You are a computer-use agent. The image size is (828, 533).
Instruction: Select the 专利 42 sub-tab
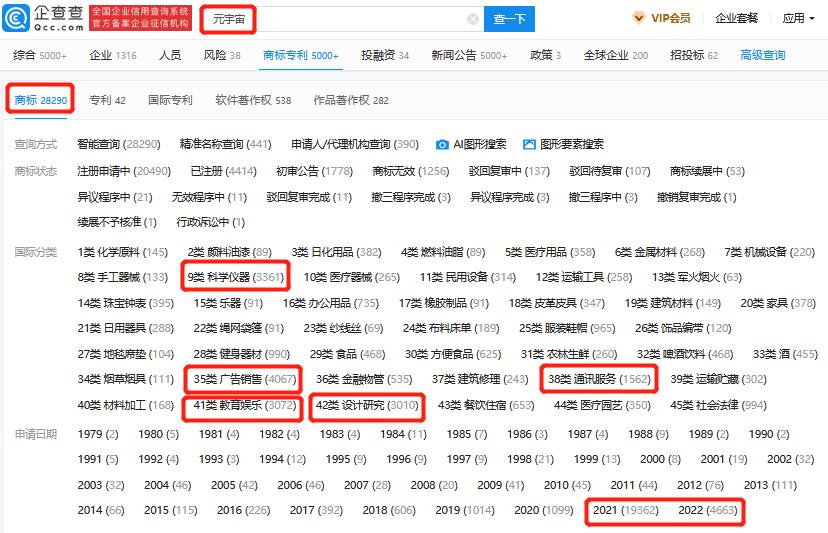107,100
